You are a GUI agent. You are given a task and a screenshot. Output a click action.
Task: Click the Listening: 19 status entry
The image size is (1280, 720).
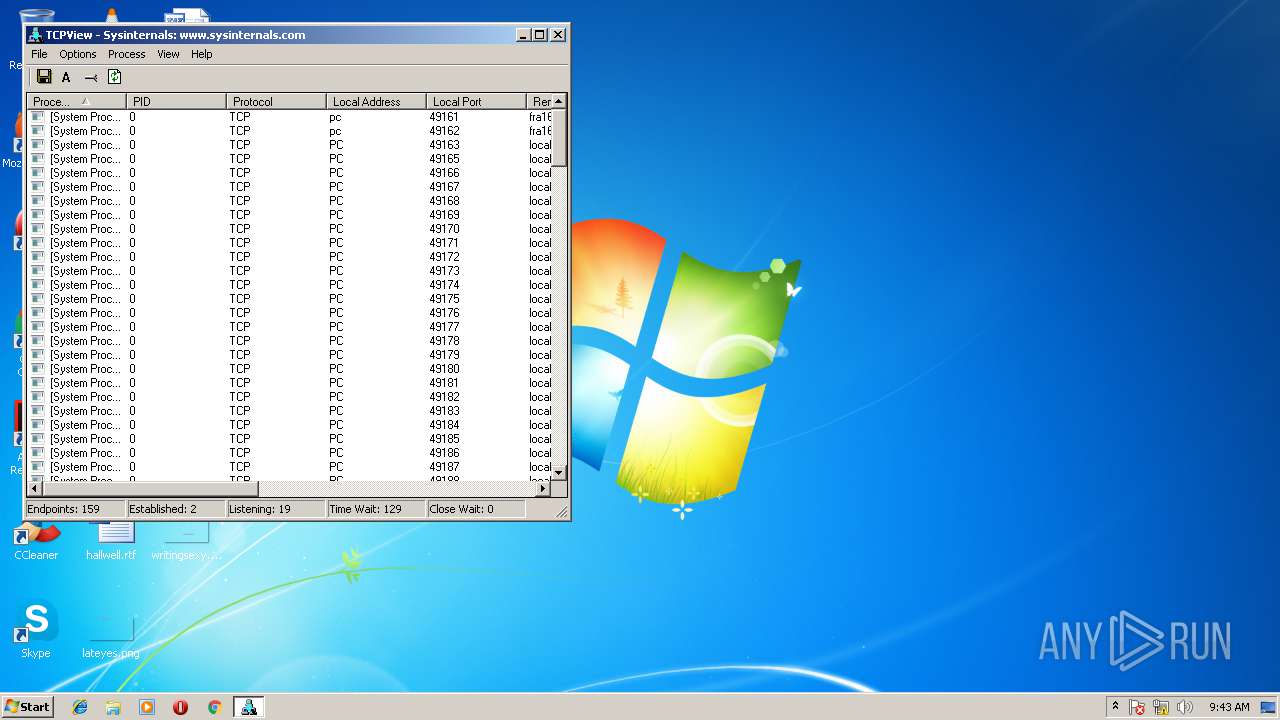[276, 509]
